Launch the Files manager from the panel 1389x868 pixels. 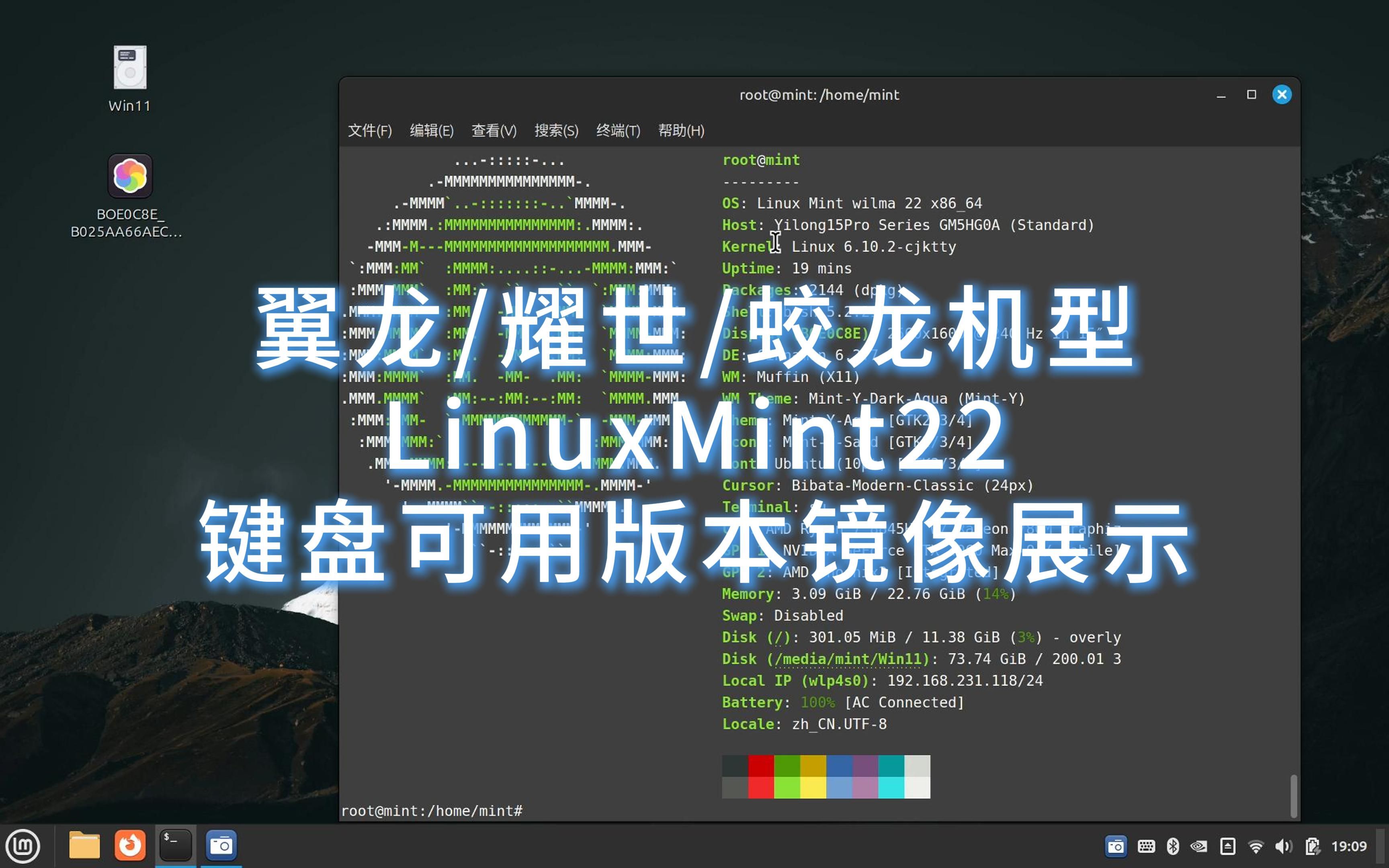coord(84,845)
